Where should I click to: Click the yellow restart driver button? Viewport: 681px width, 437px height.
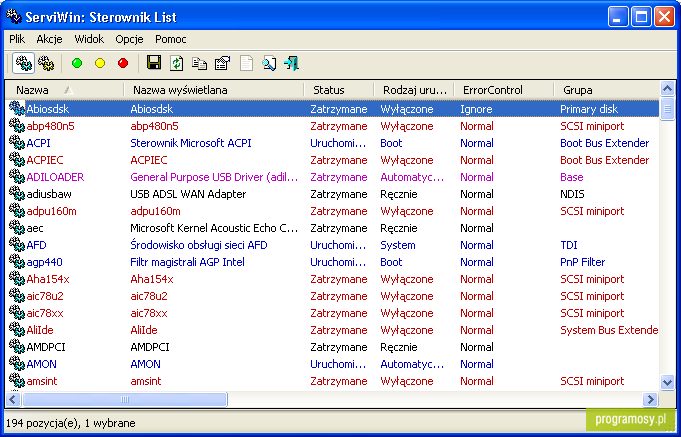click(x=100, y=63)
